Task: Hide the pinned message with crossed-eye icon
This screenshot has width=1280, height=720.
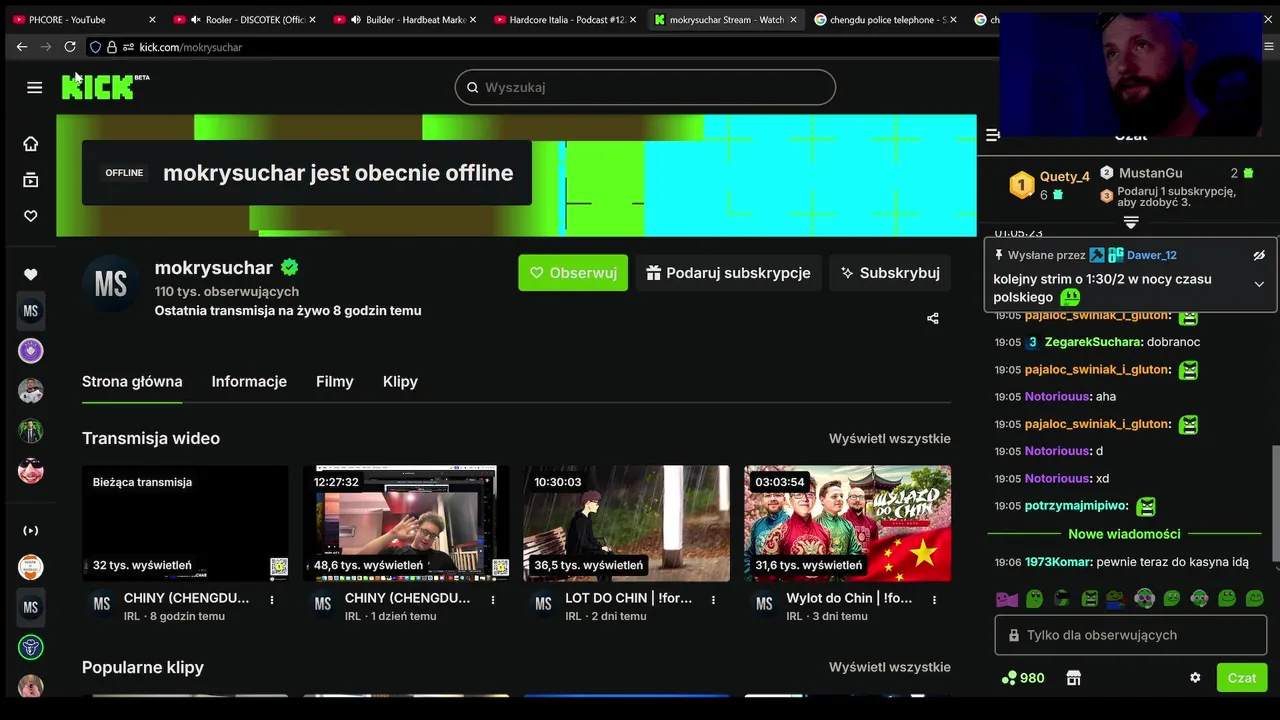Action: 1259,256
